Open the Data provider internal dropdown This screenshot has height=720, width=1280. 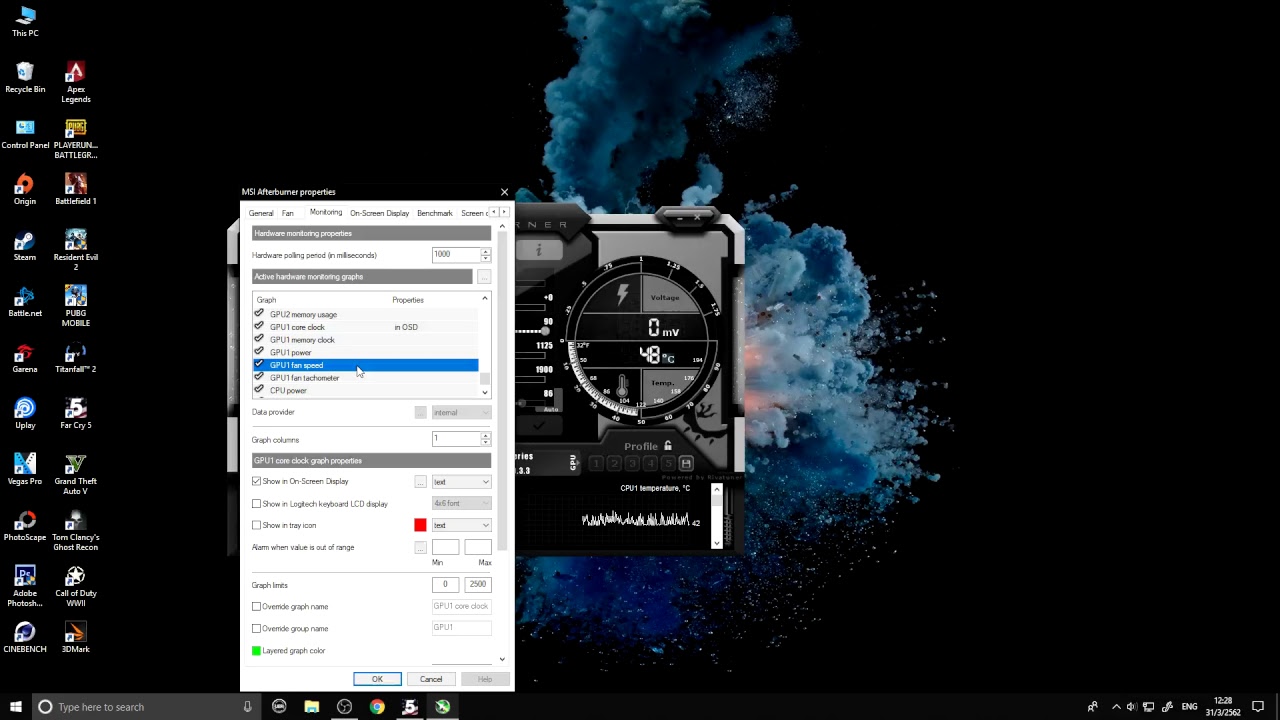[x=461, y=413]
